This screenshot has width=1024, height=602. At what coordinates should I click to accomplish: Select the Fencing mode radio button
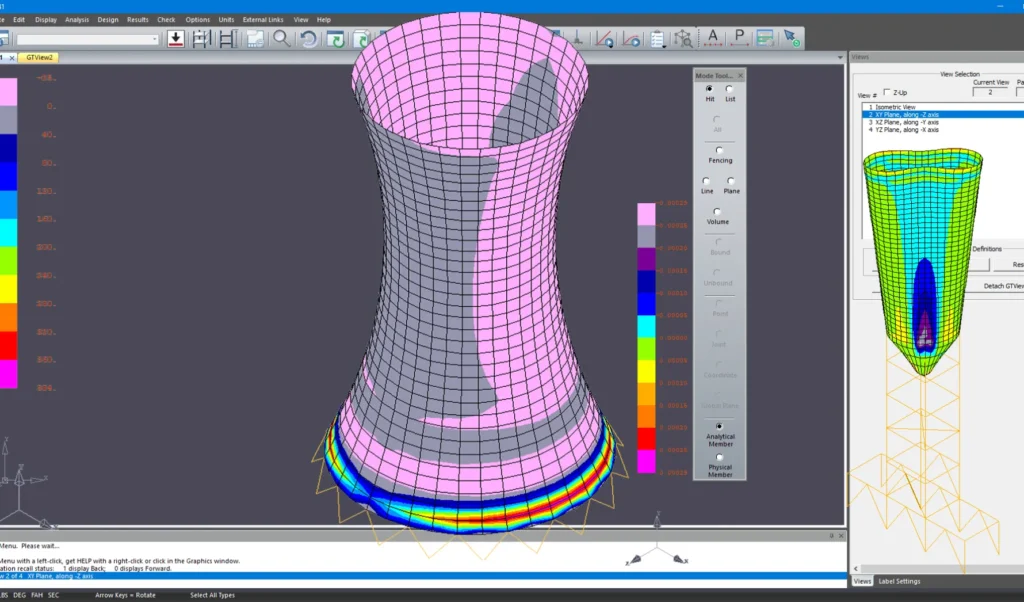[719, 150]
